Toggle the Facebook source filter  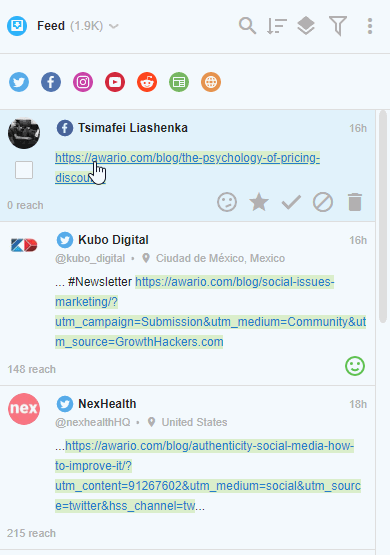pos(51,82)
